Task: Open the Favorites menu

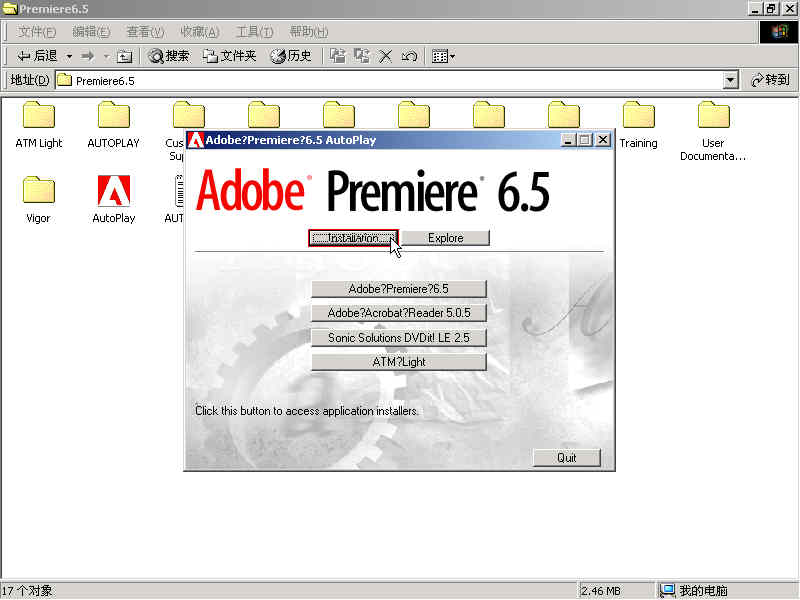Action: pos(199,32)
